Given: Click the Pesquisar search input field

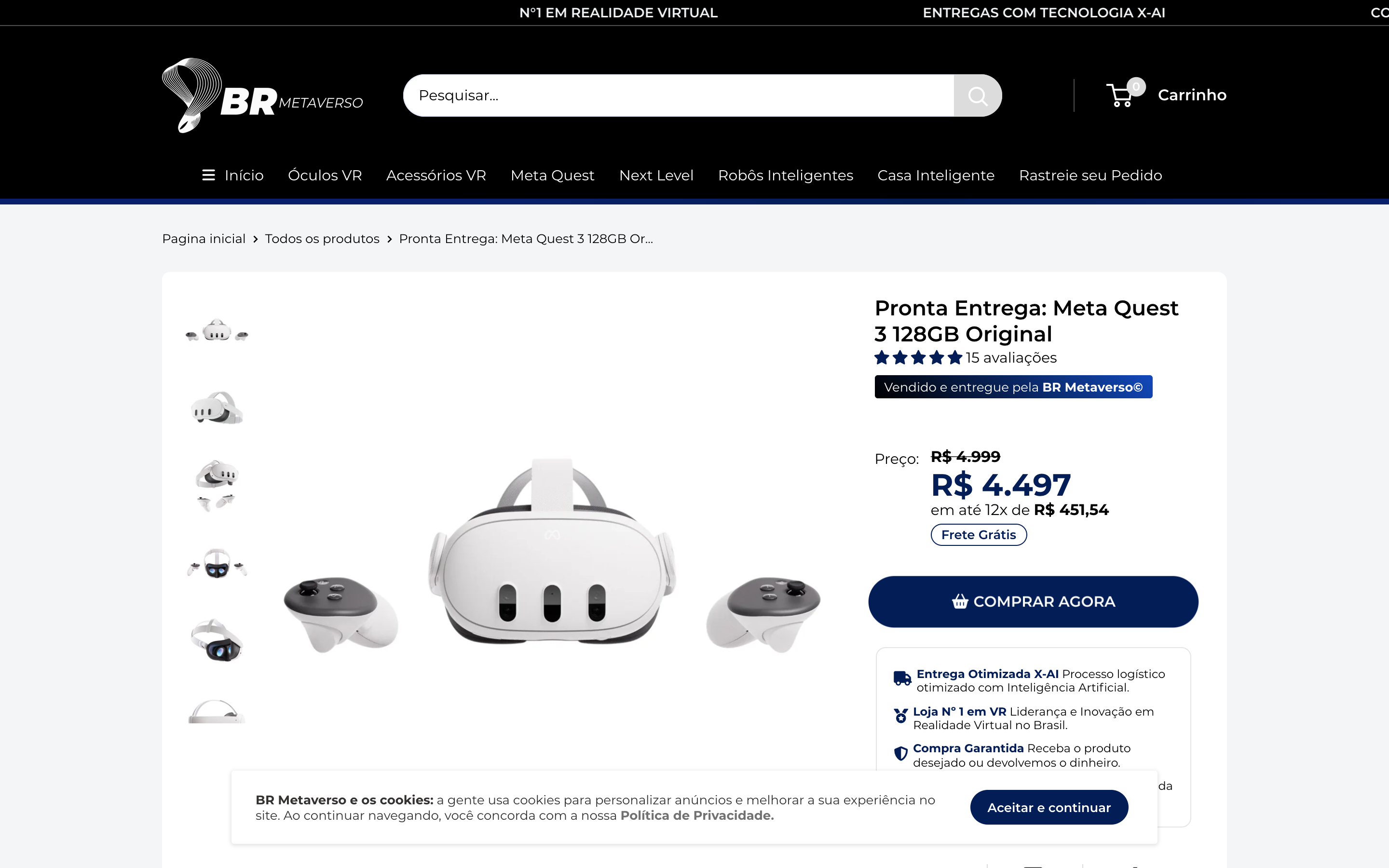Looking at the screenshot, I should coord(678,95).
